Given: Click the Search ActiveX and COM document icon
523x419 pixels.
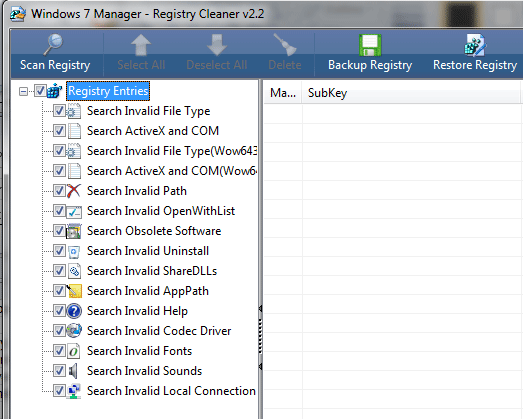Looking at the screenshot, I should click(74, 131).
